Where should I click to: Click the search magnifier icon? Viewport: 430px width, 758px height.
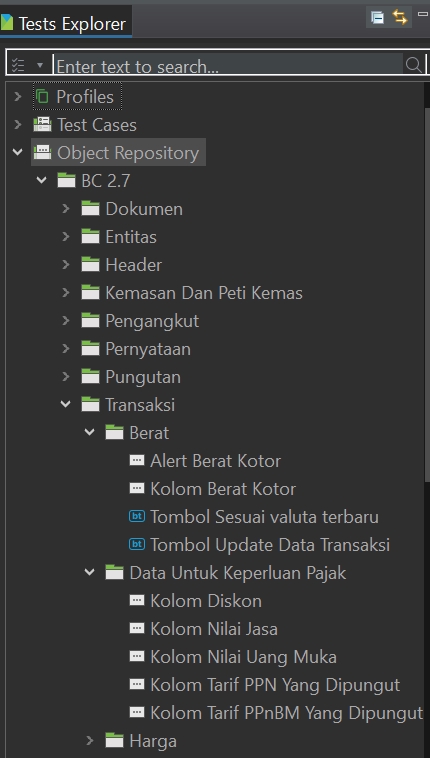click(x=414, y=64)
